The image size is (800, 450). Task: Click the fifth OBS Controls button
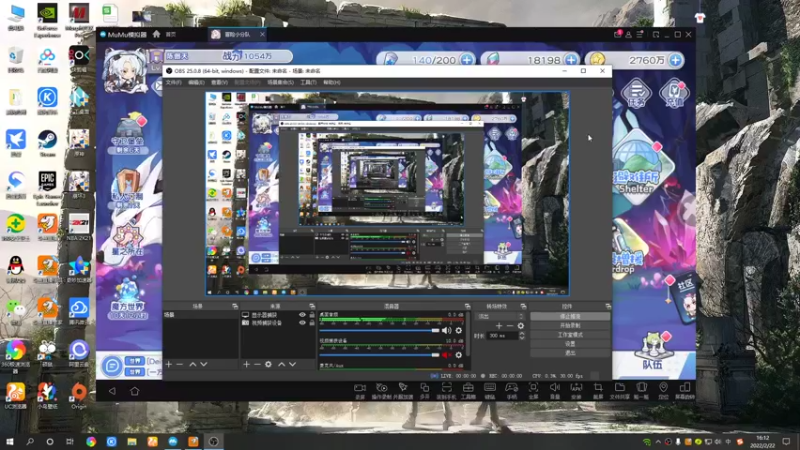point(570,353)
